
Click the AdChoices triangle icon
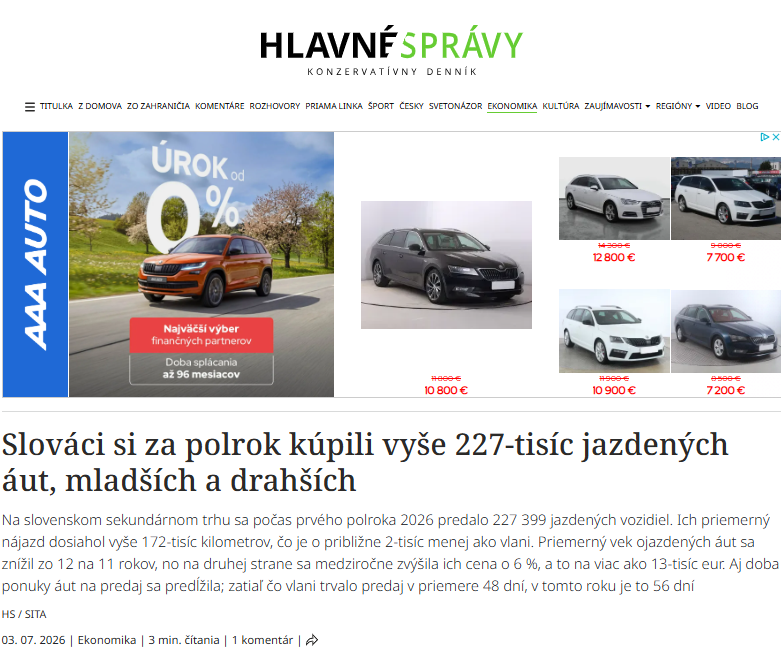click(x=765, y=137)
